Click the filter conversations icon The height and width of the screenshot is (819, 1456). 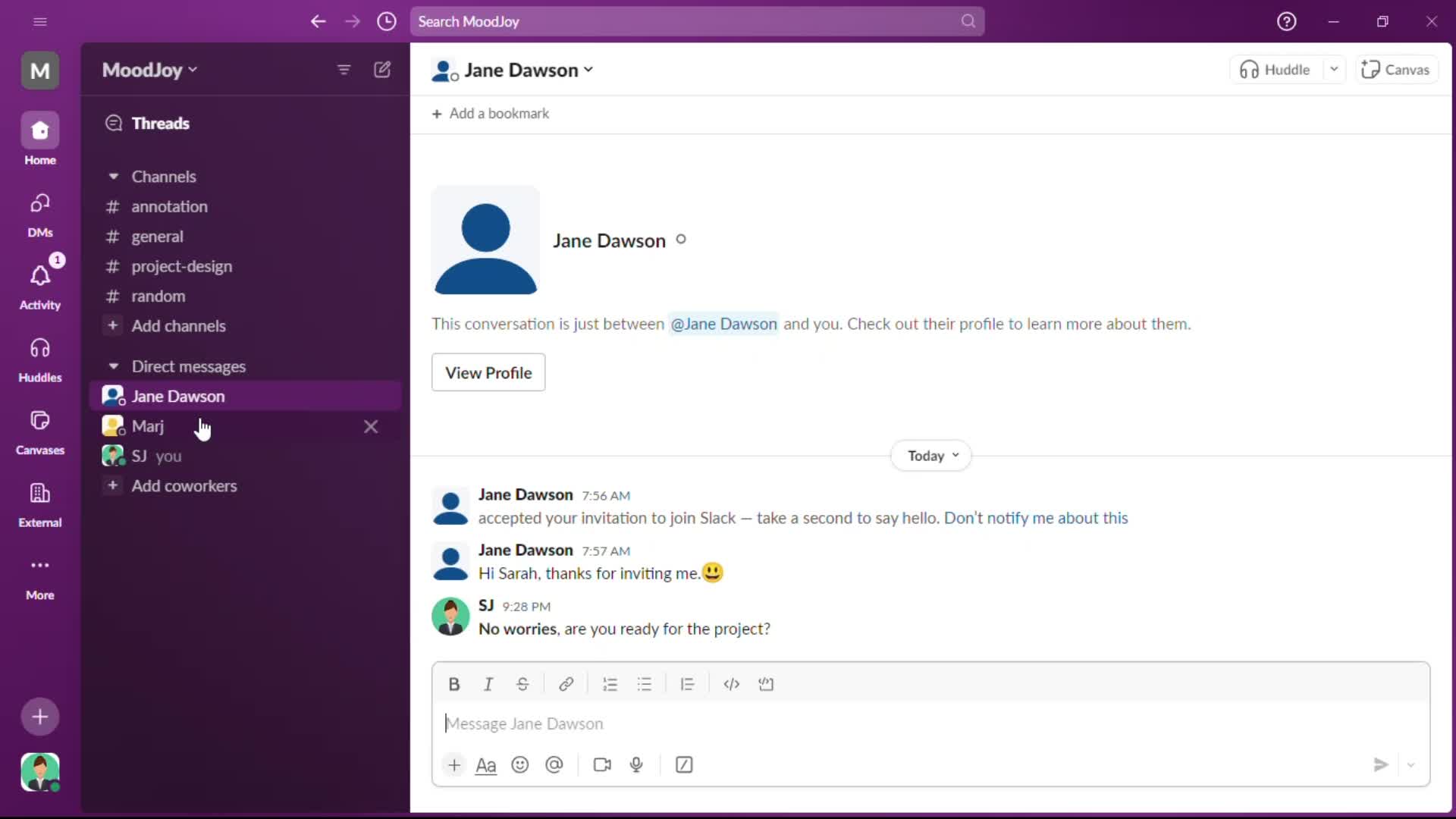pos(344,70)
